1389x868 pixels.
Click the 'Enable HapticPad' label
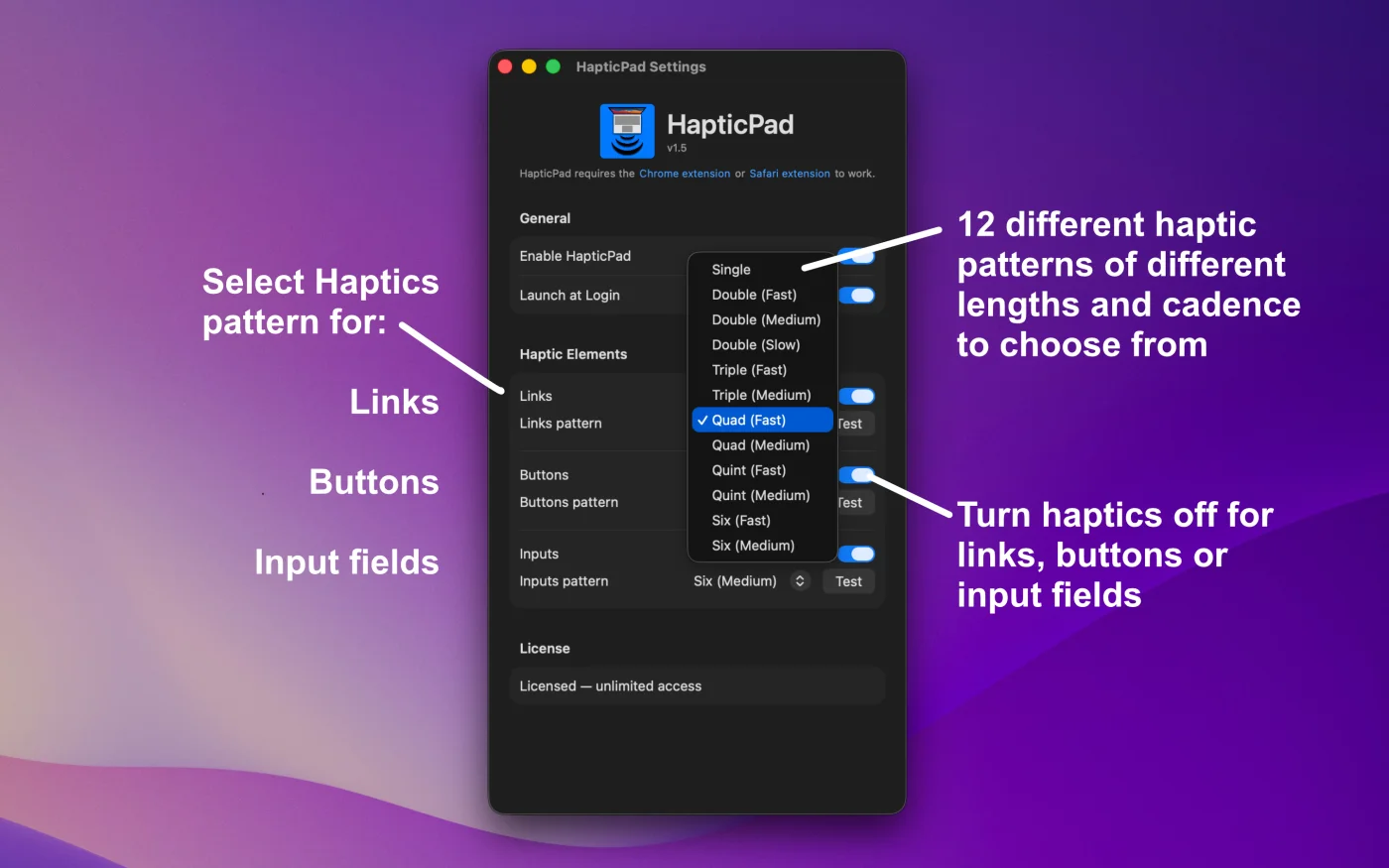575,256
